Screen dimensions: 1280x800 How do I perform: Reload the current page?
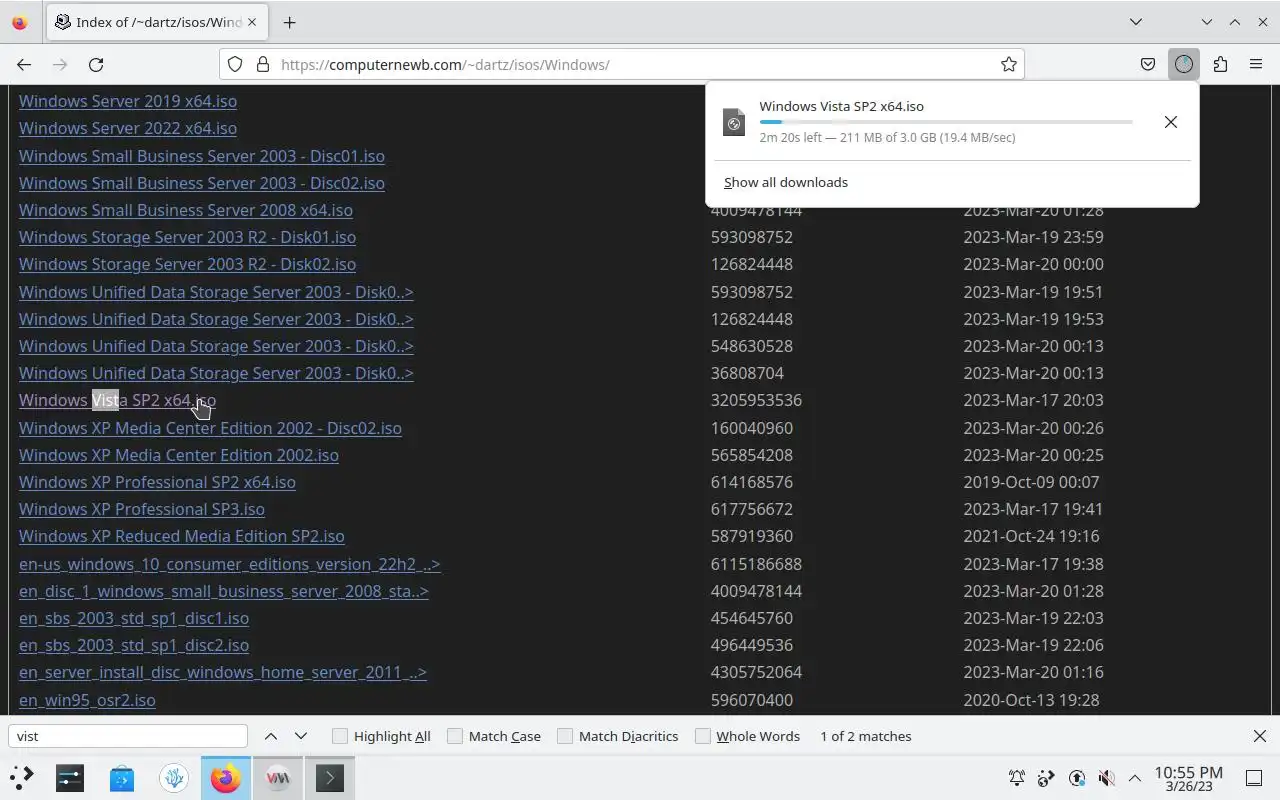[96, 64]
